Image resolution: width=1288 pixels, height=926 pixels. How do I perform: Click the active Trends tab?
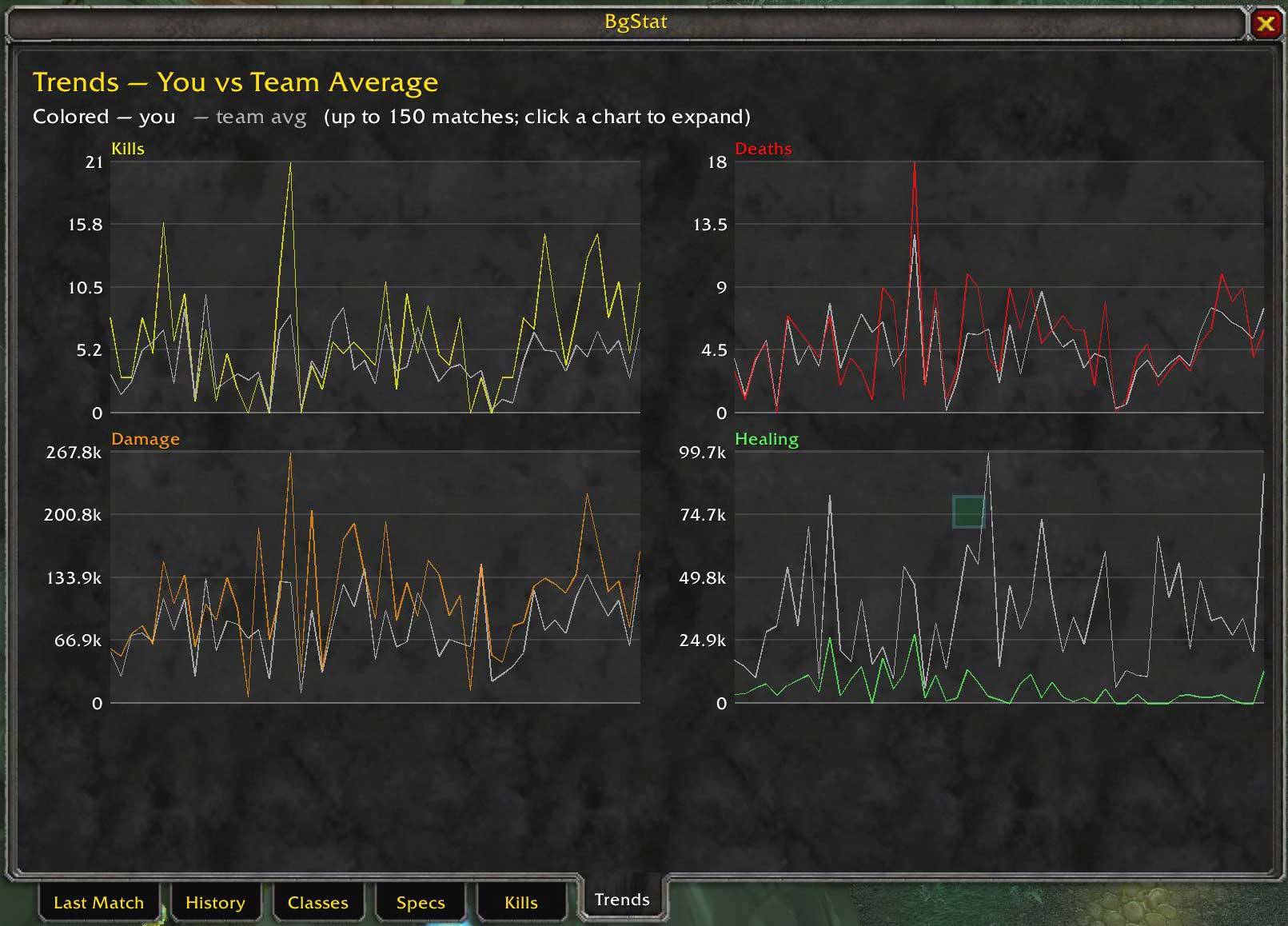[622, 899]
